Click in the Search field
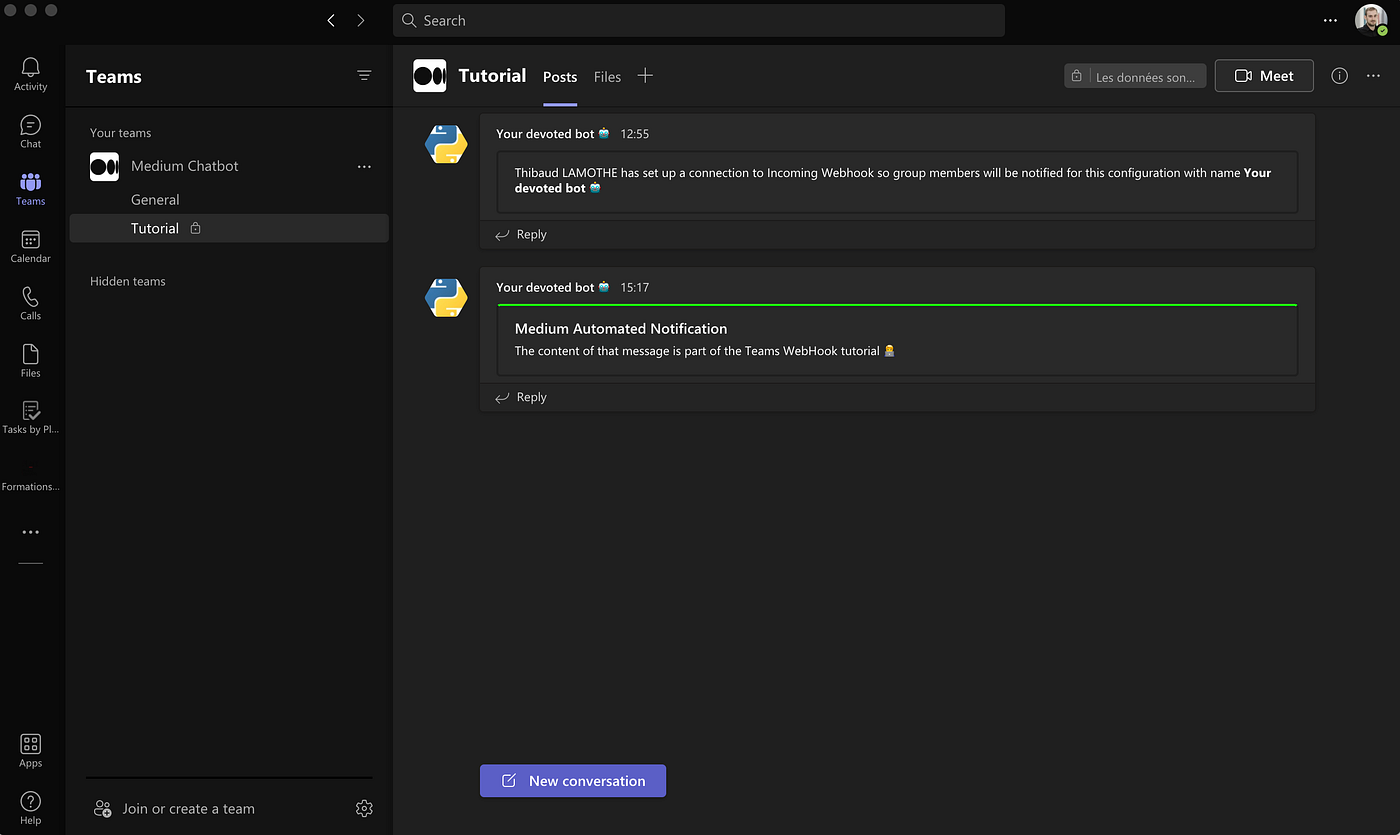 (x=699, y=20)
